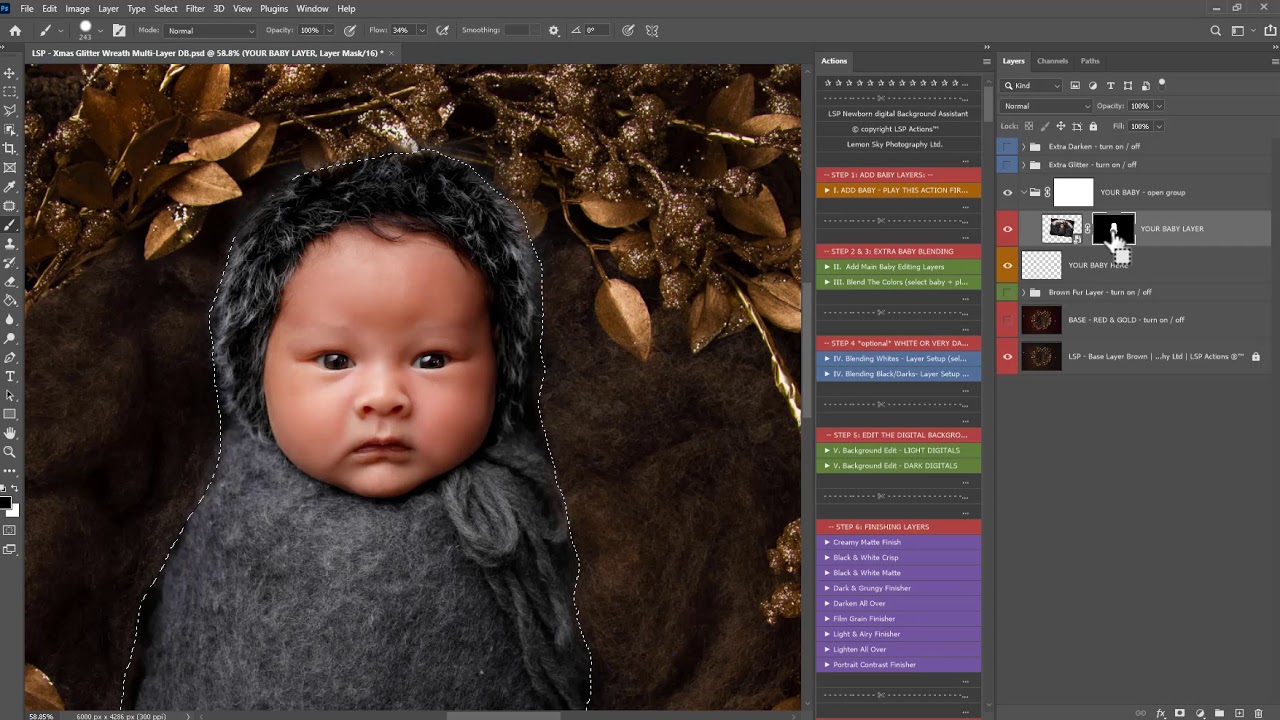Open the Image menu

point(77,9)
